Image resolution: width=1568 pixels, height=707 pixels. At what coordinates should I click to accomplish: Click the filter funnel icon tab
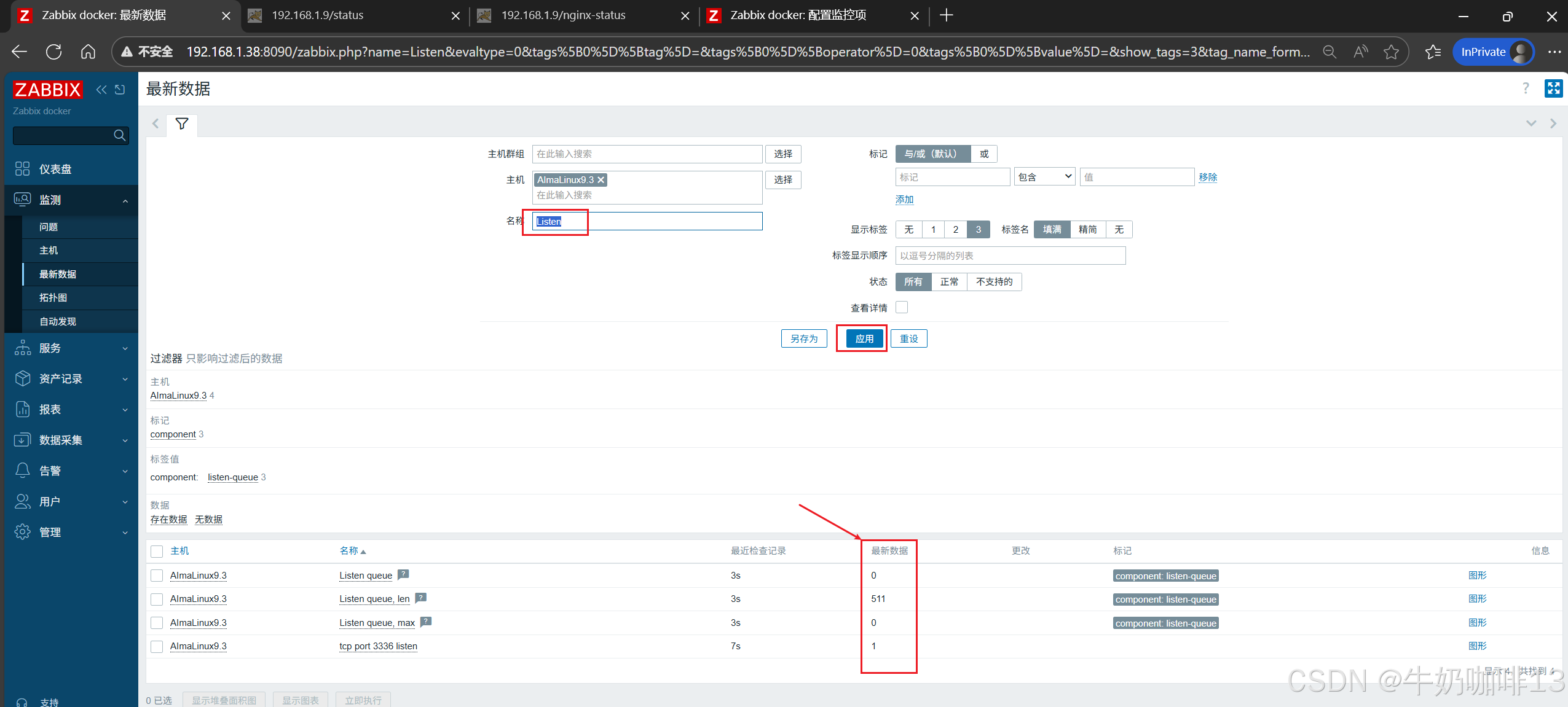181,124
